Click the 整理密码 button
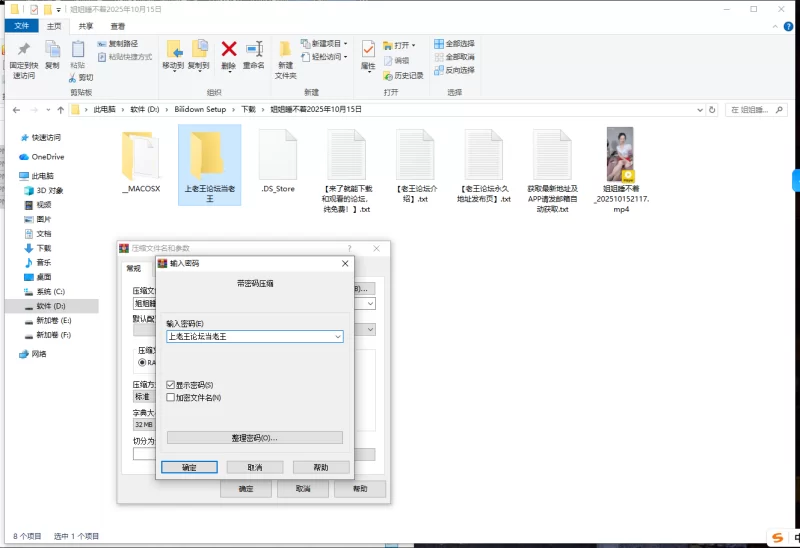This screenshot has height=548, width=800. coord(255,438)
